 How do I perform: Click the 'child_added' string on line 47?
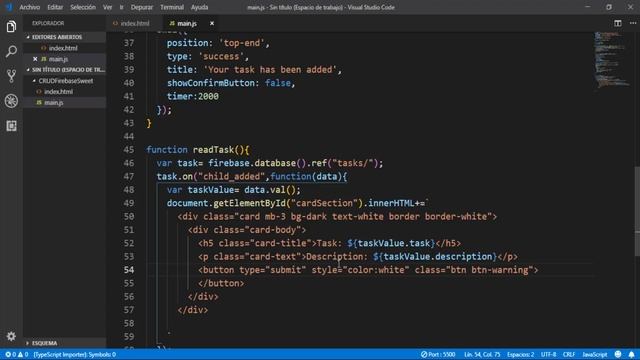point(232,176)
